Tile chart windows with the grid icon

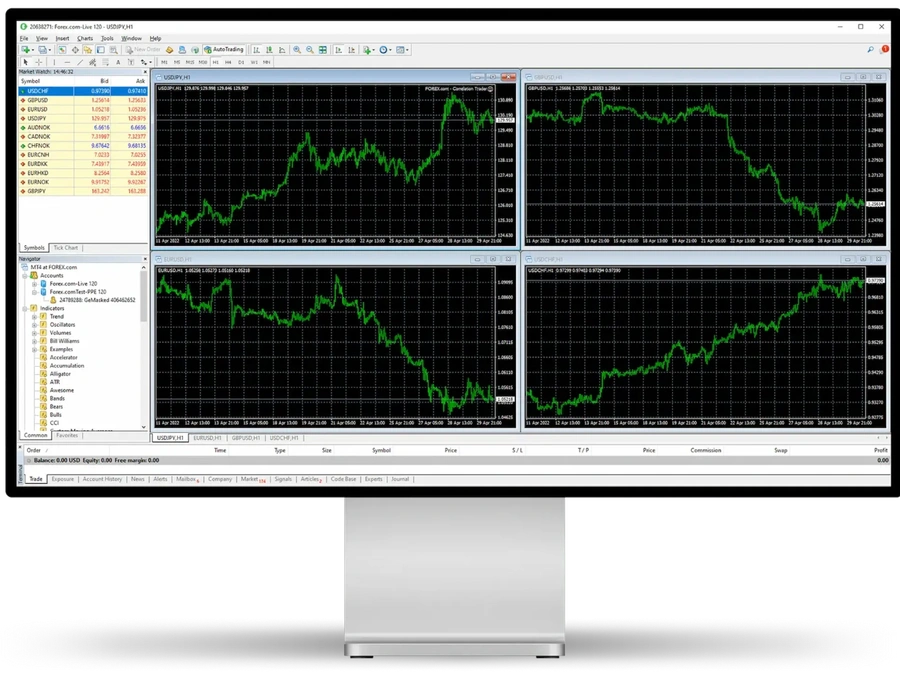(x=323, y=50)
